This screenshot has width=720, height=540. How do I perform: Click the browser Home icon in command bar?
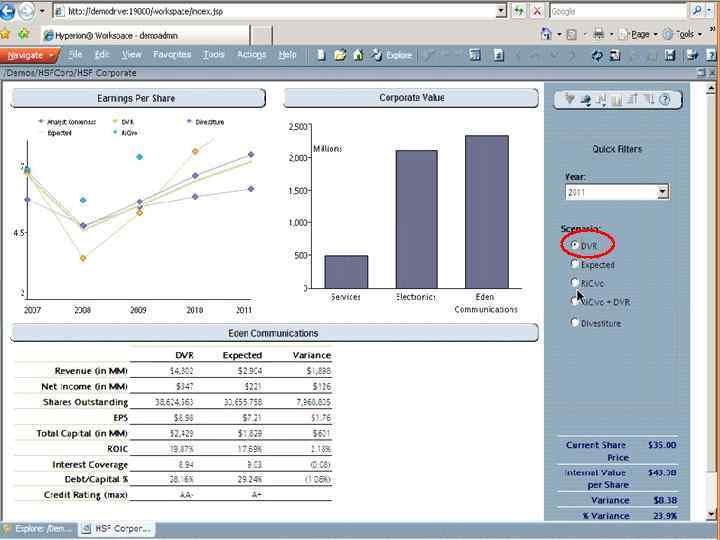point(546,34)
